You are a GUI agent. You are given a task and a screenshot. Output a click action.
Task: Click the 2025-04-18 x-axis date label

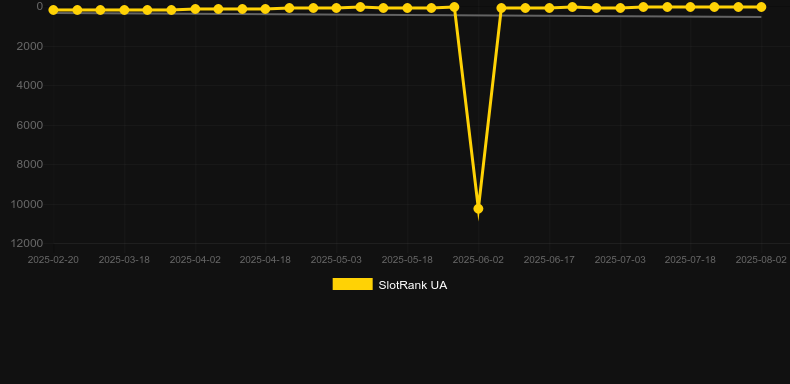coord(265,260)
